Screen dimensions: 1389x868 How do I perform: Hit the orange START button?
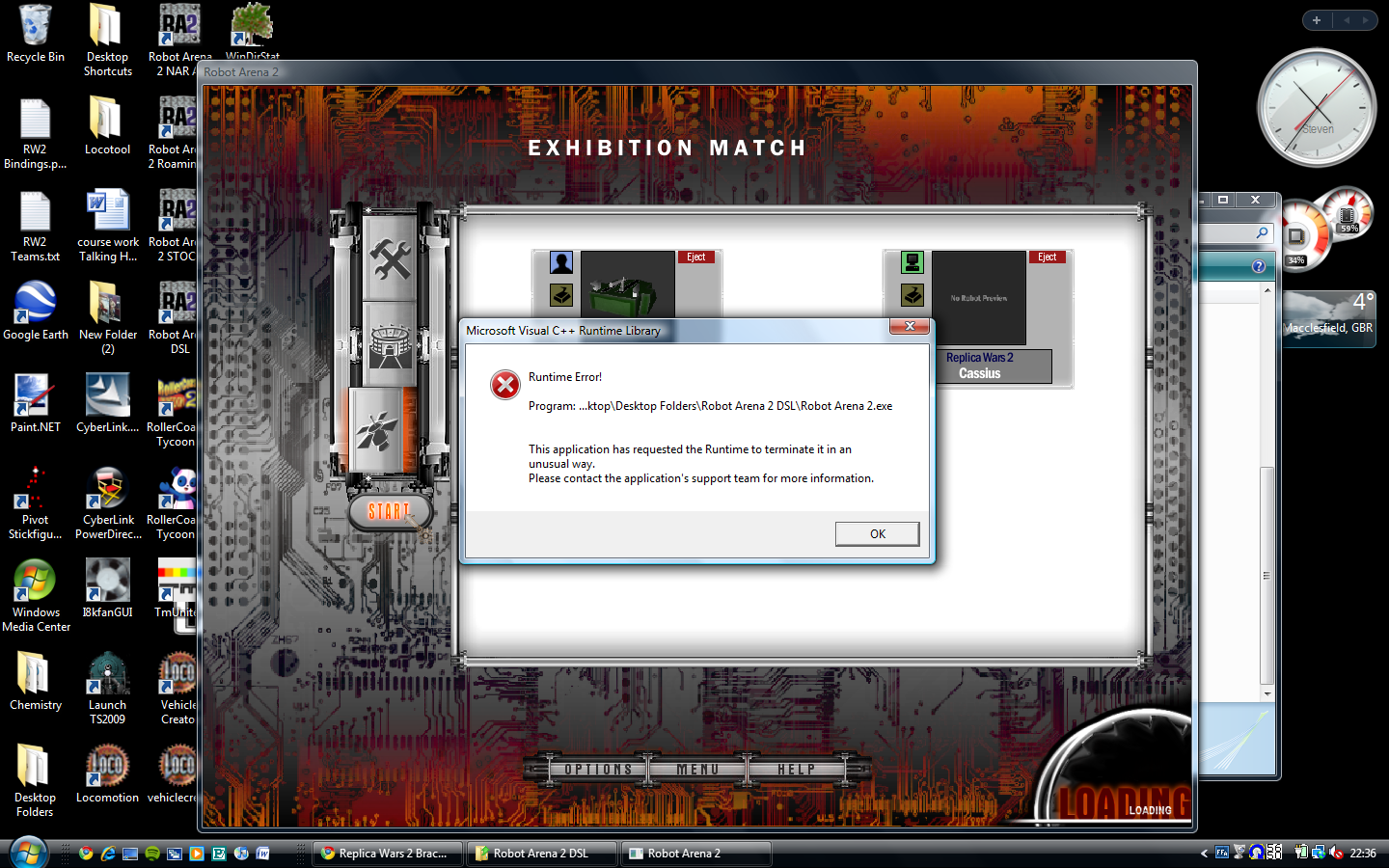click(389, 511)
